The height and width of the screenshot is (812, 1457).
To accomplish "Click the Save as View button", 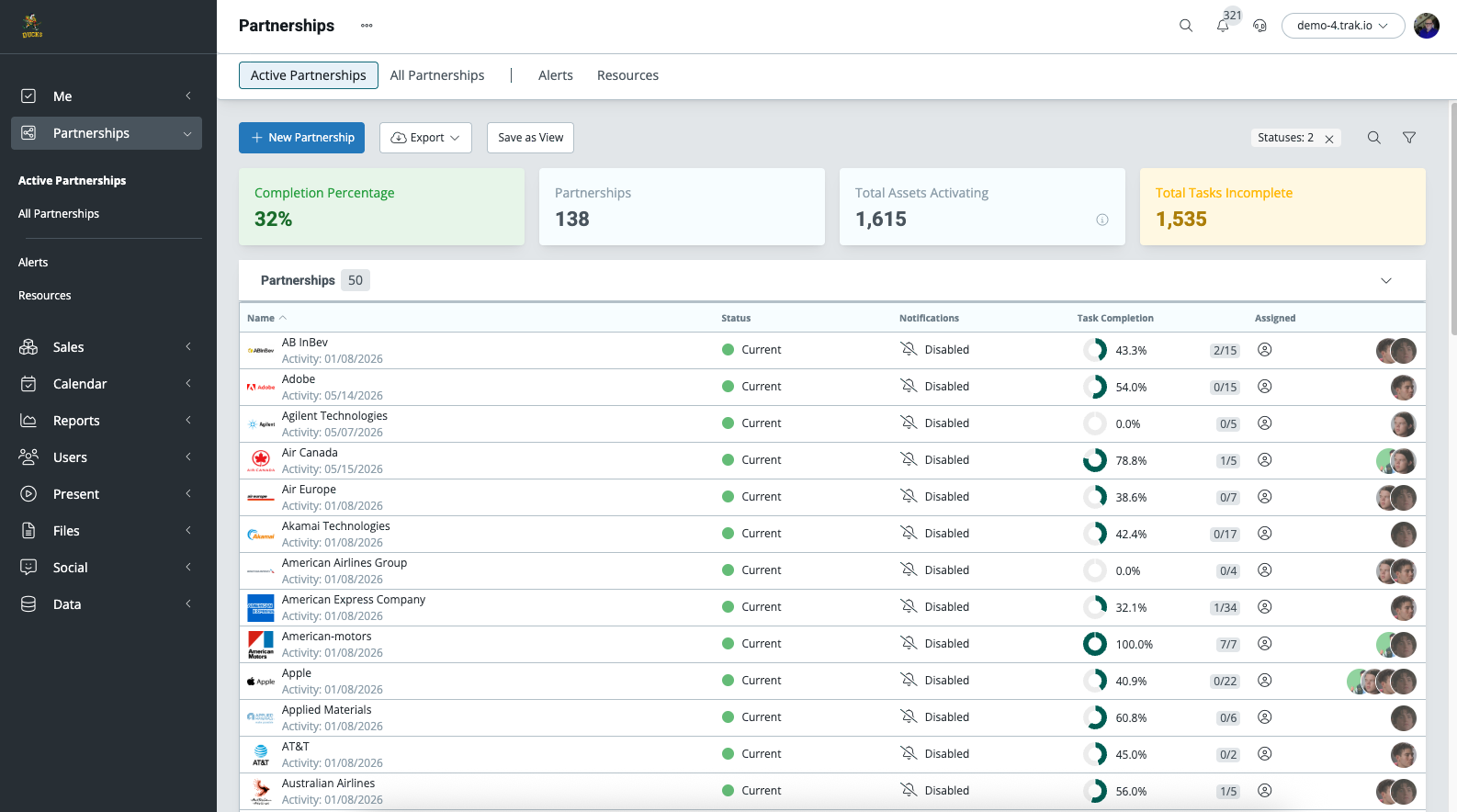I will coord(531,138).
